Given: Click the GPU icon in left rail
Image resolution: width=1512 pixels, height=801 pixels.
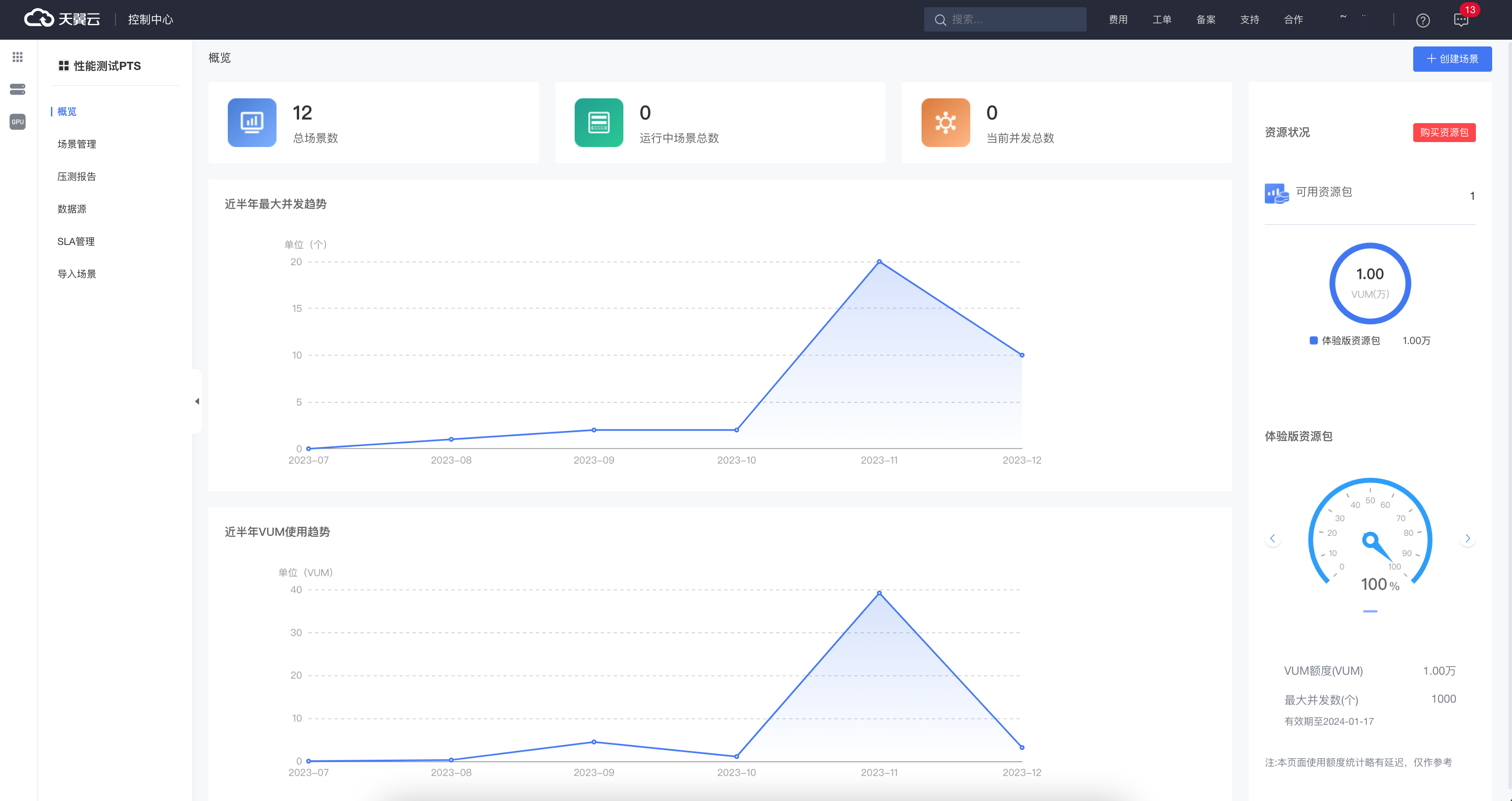Looking at the screenshot, I should coord(18,122).
